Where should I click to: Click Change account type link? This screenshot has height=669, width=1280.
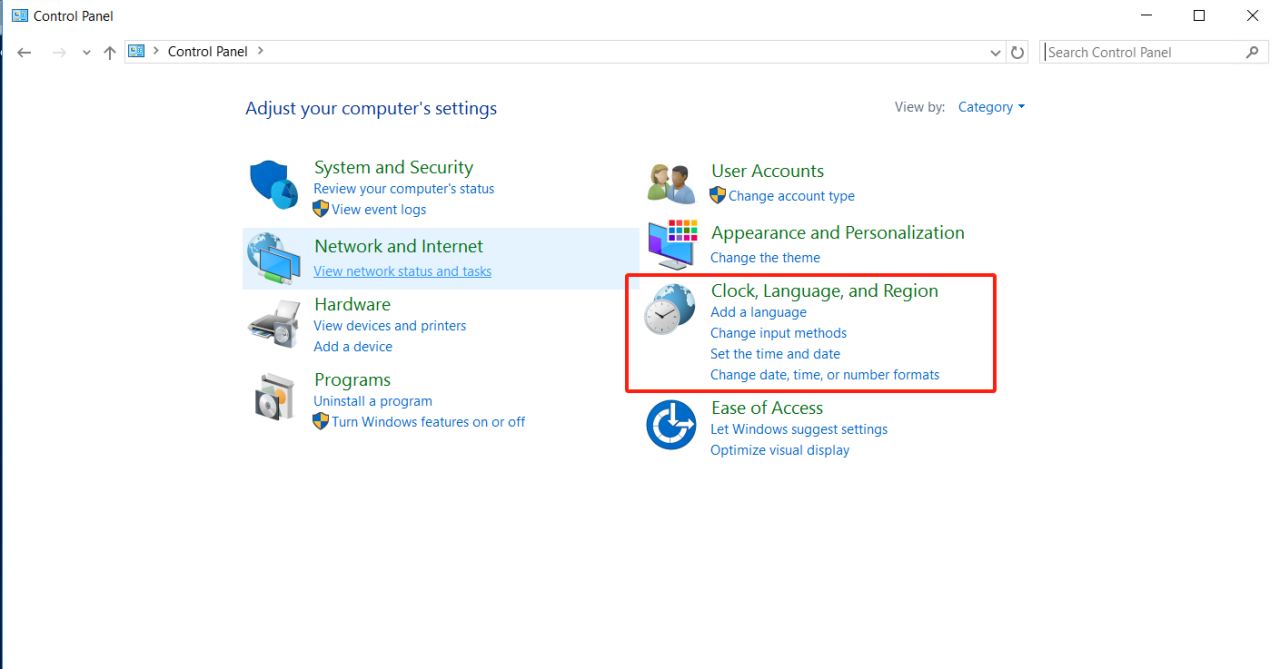click(x=792, y=196)
